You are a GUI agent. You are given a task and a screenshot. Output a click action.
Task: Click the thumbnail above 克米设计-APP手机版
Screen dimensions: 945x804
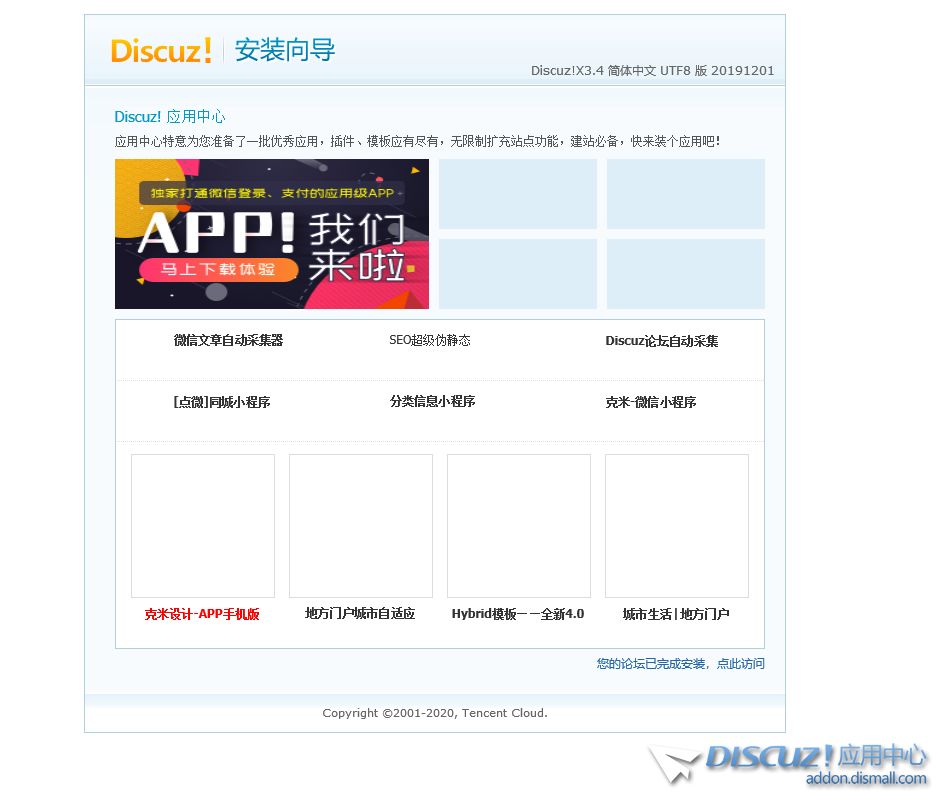click(x=203, y=526)
